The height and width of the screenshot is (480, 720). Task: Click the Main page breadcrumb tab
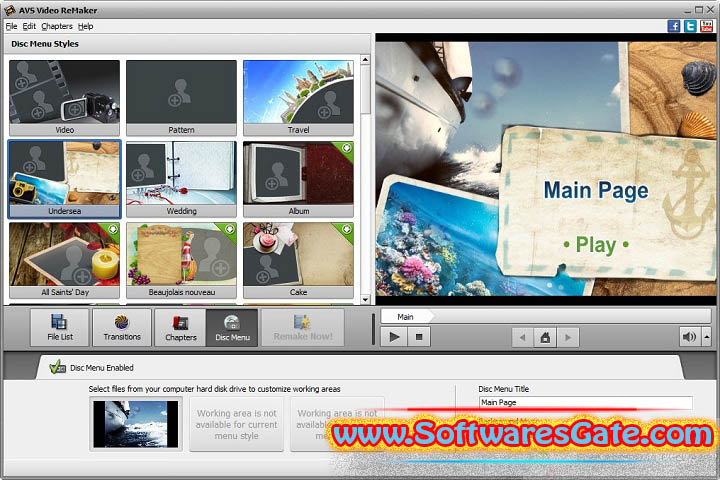click(406, 316)
